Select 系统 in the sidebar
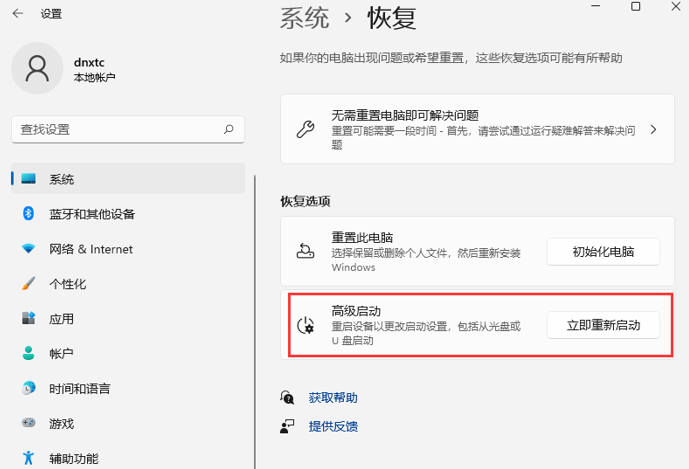This screenshot has width=689, height=469. (x=128, y=178)
